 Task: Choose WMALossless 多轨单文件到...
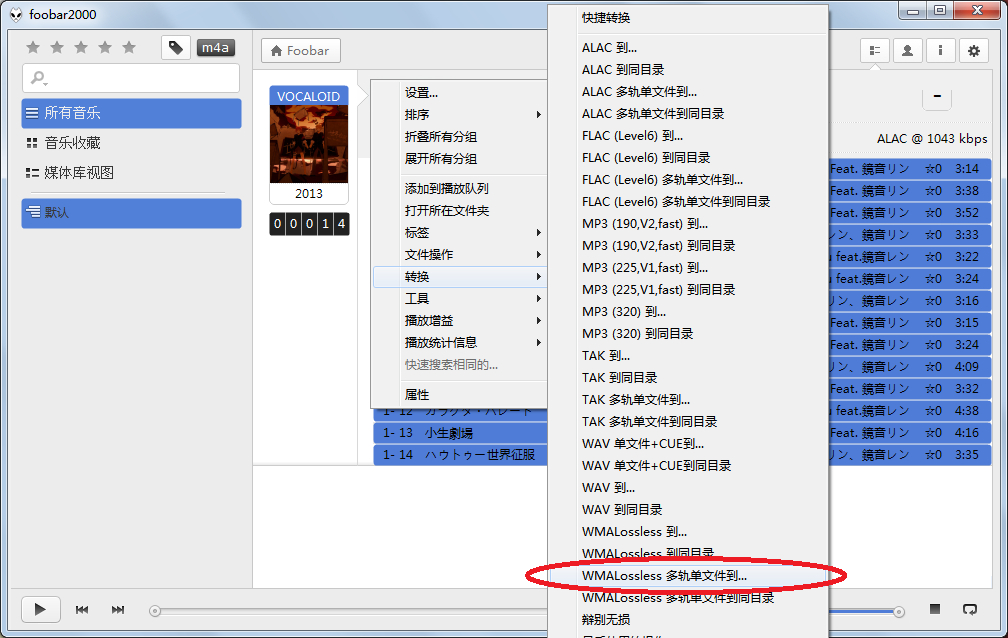(x=688, y=576)
